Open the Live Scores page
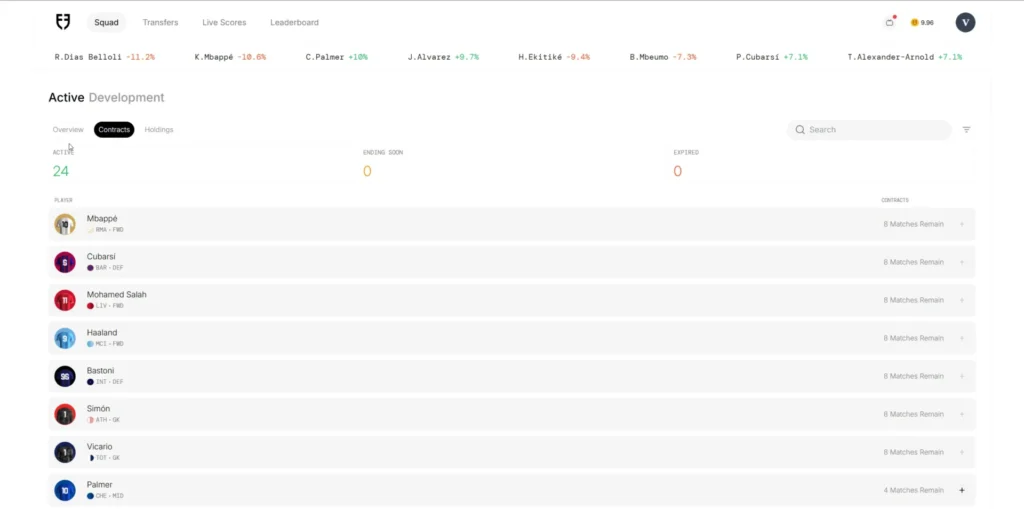The image size is (1024, 509). coord(224,22)
